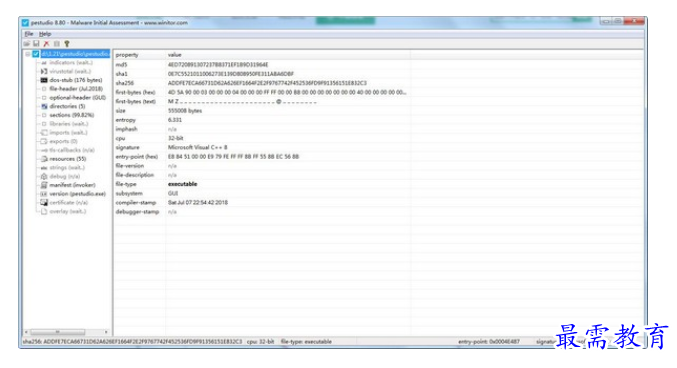The width and height of the screenshot is (677, 368).
Task: Open the Help menu
Action: (45, 34)
